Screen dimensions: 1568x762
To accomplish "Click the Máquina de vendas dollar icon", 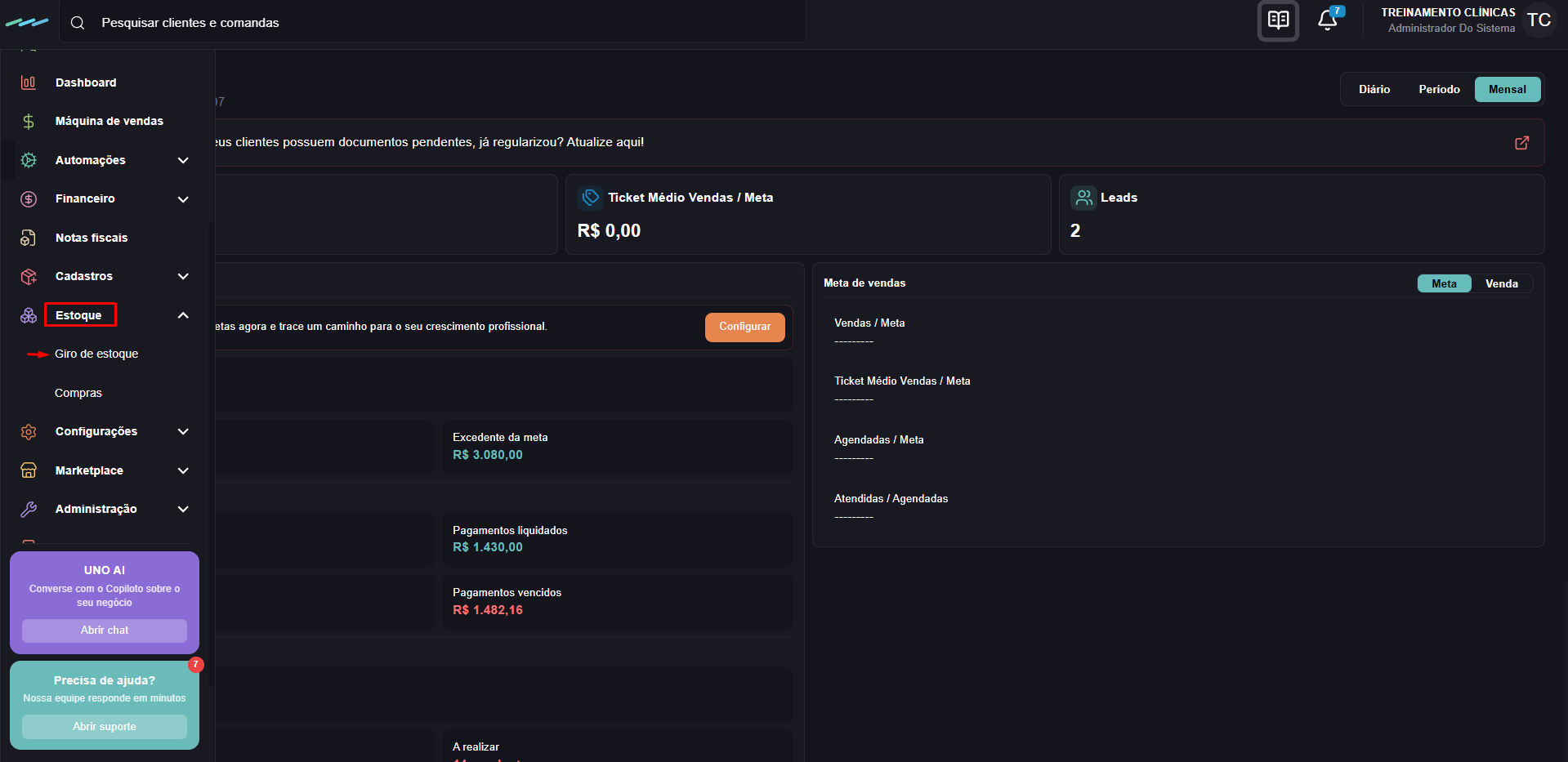I will 29,121.
